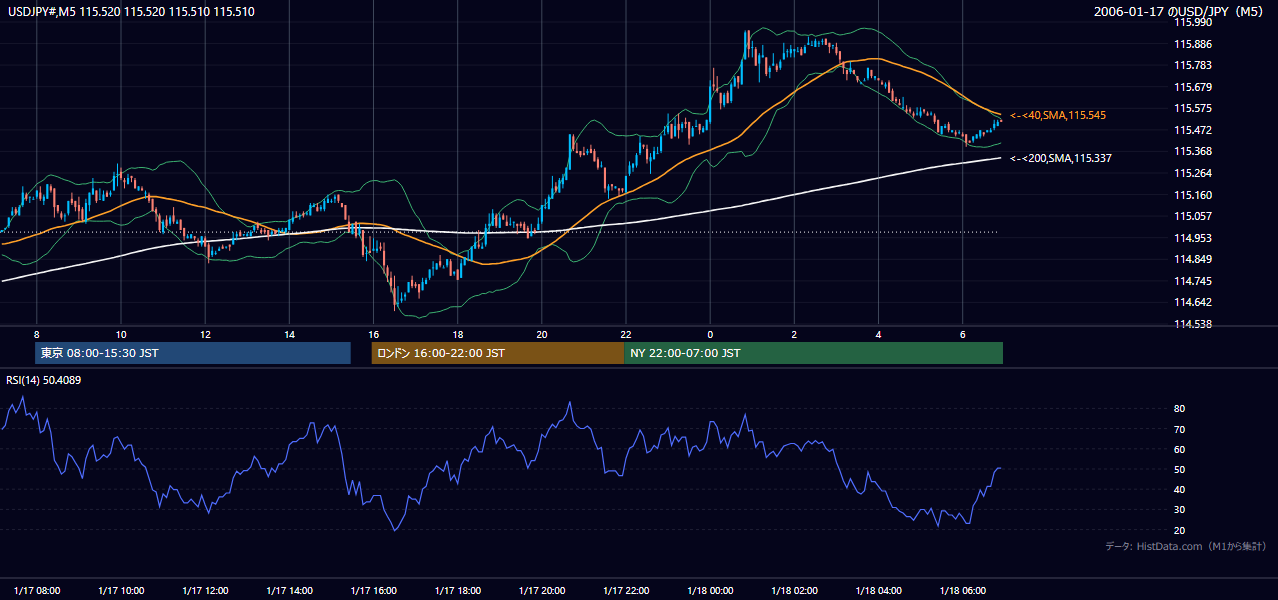This screenshot has width=1278, height=600.
Task: Click price axis label 114.538
Action: (x=1192, y=324)
